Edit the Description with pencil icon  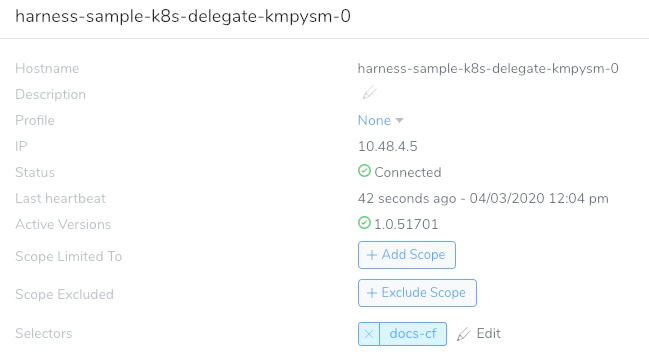click(x=370, y=93)
